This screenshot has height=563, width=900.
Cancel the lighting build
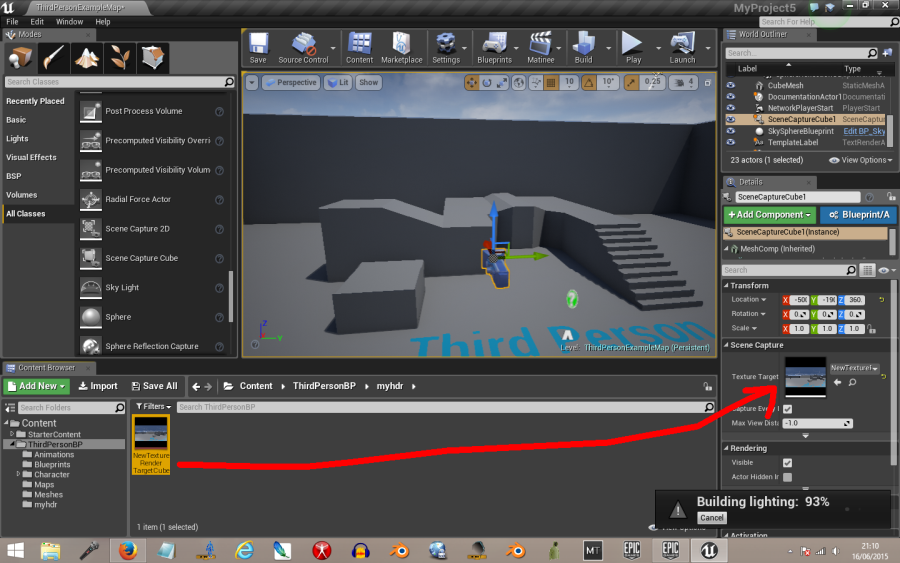tap(712, 518)
